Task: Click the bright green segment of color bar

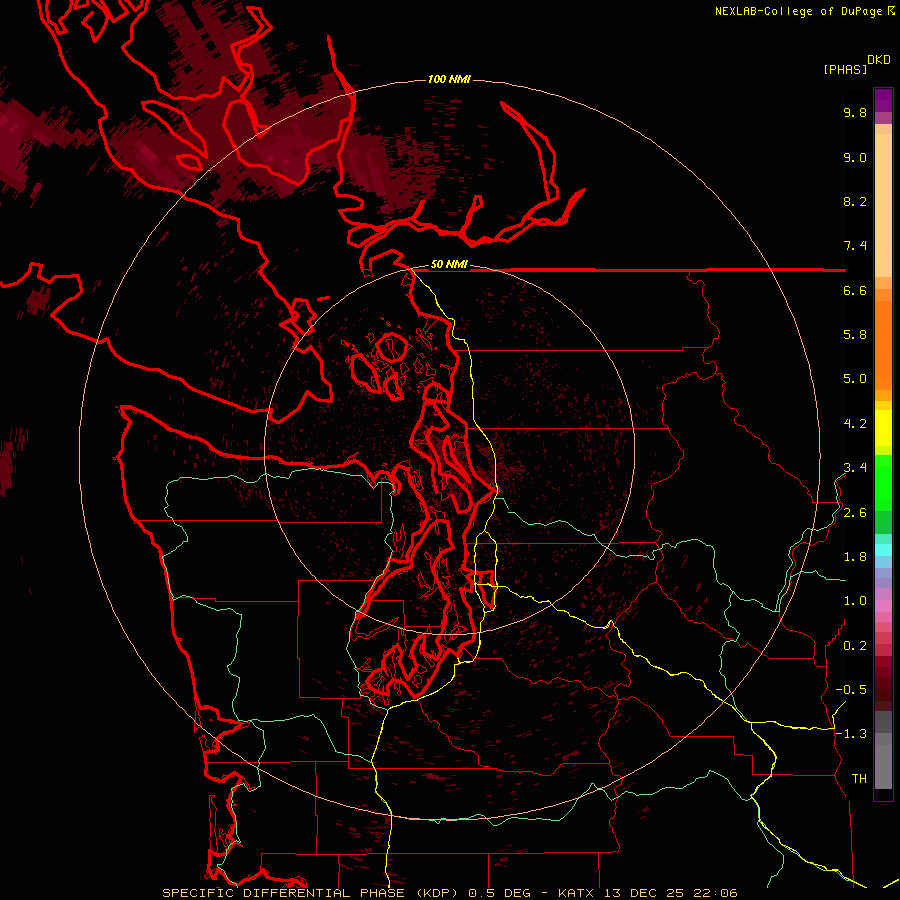Action: 883,482
